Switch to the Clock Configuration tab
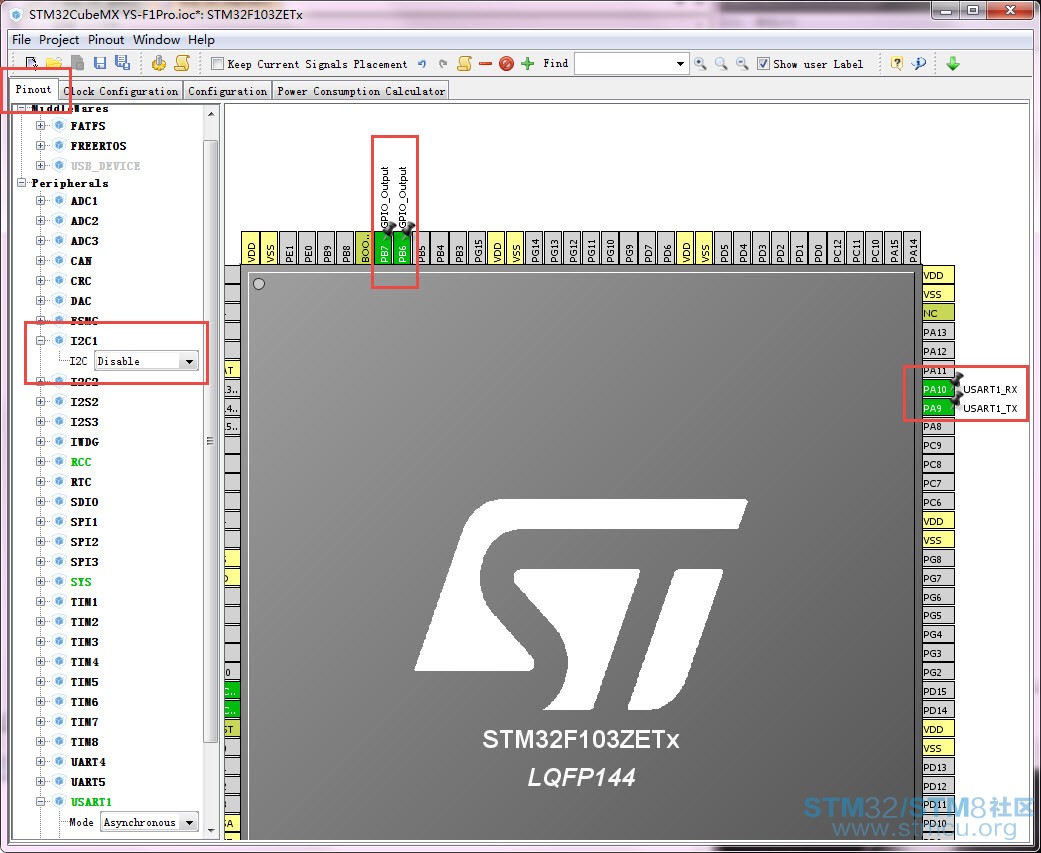This screenshot has width=1041, height=853. click(121, 91)
